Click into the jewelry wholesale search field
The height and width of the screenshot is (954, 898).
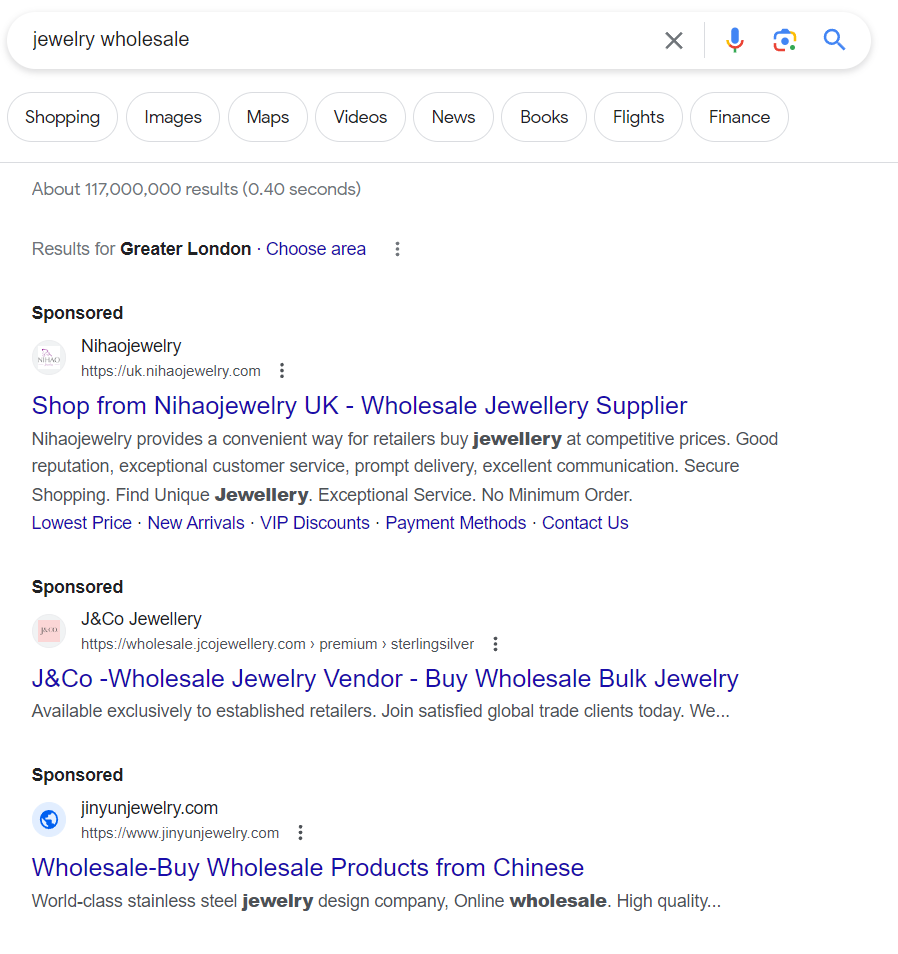(341, 40)
